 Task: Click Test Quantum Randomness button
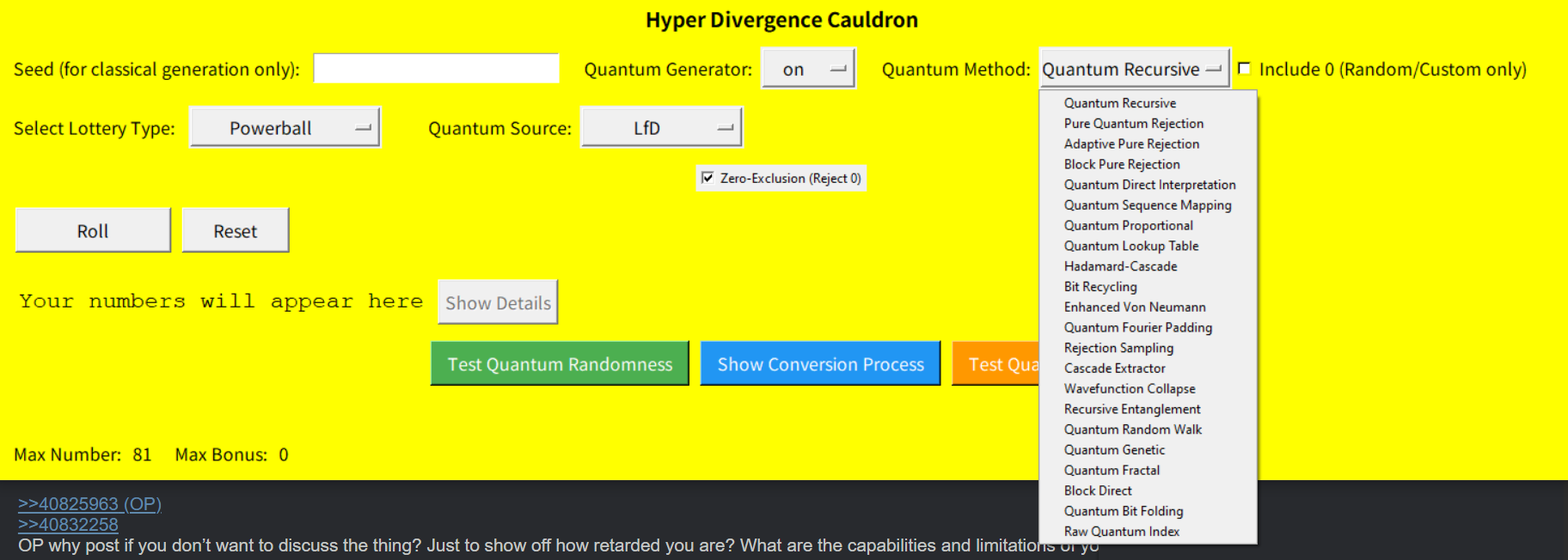[x=560, y=363]
